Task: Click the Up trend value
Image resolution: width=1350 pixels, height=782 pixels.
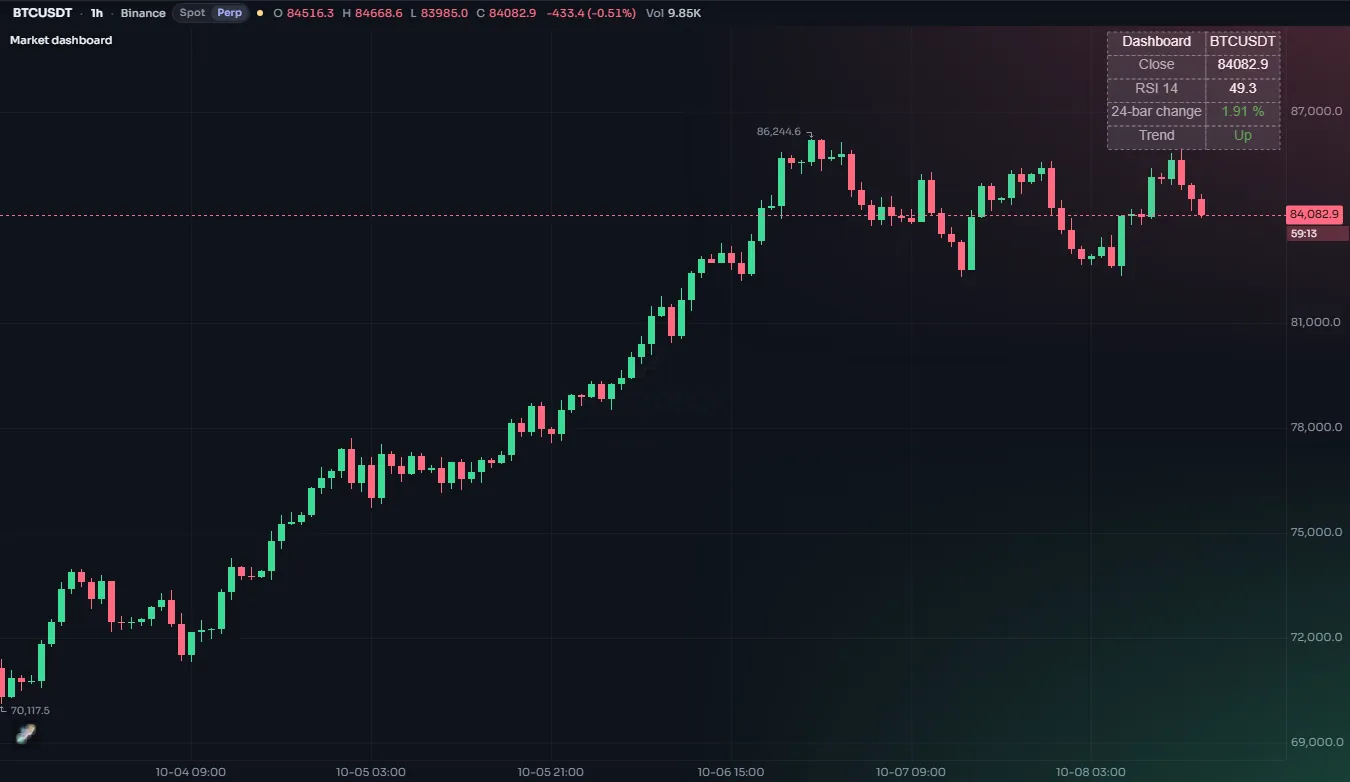Action: pyautogui.click(x=1243, y=135)
